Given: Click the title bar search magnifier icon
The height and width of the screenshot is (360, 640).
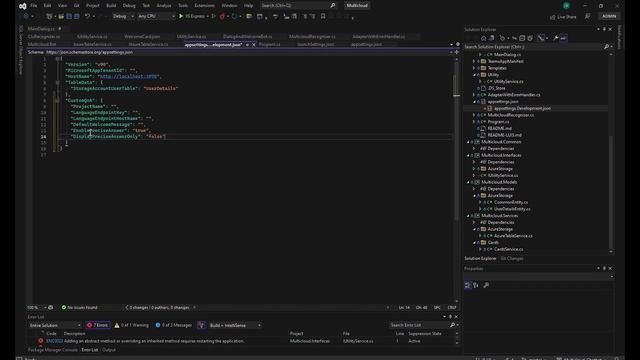Looking at the screenshot, I should point(333,5).
